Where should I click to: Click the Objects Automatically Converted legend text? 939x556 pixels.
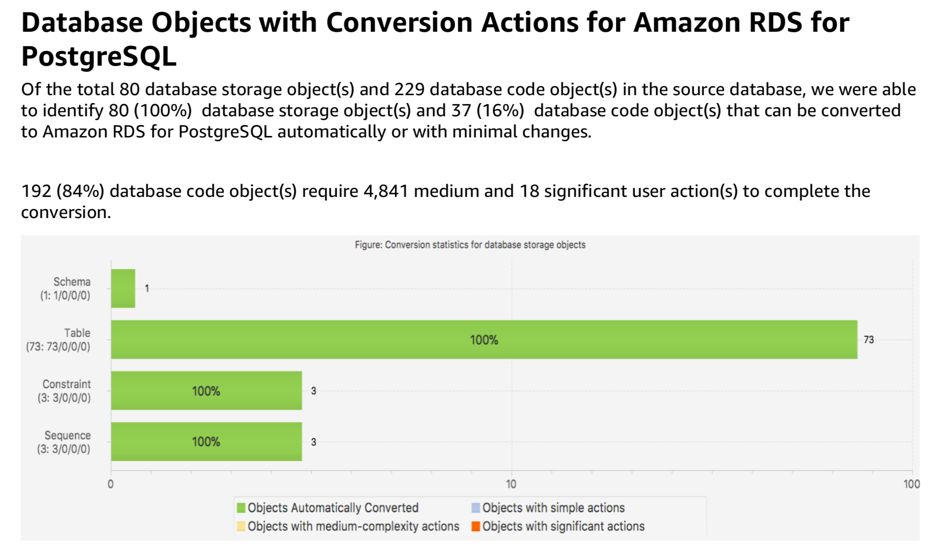point(333,508)
